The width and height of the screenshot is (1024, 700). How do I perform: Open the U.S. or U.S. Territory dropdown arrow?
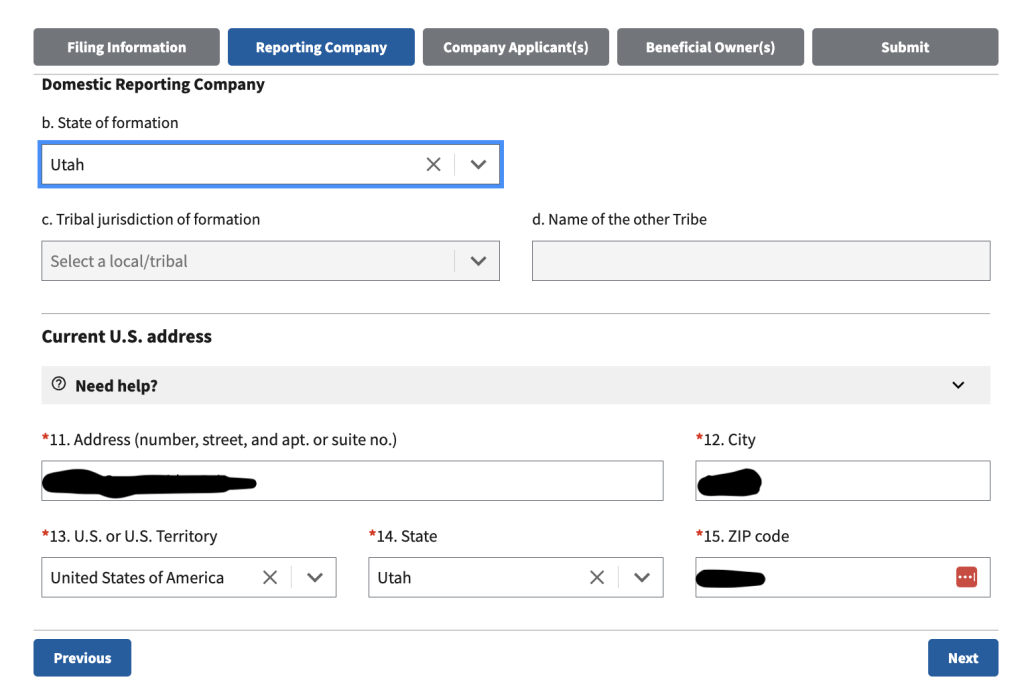pyautogui.click(x=315, y=578)
